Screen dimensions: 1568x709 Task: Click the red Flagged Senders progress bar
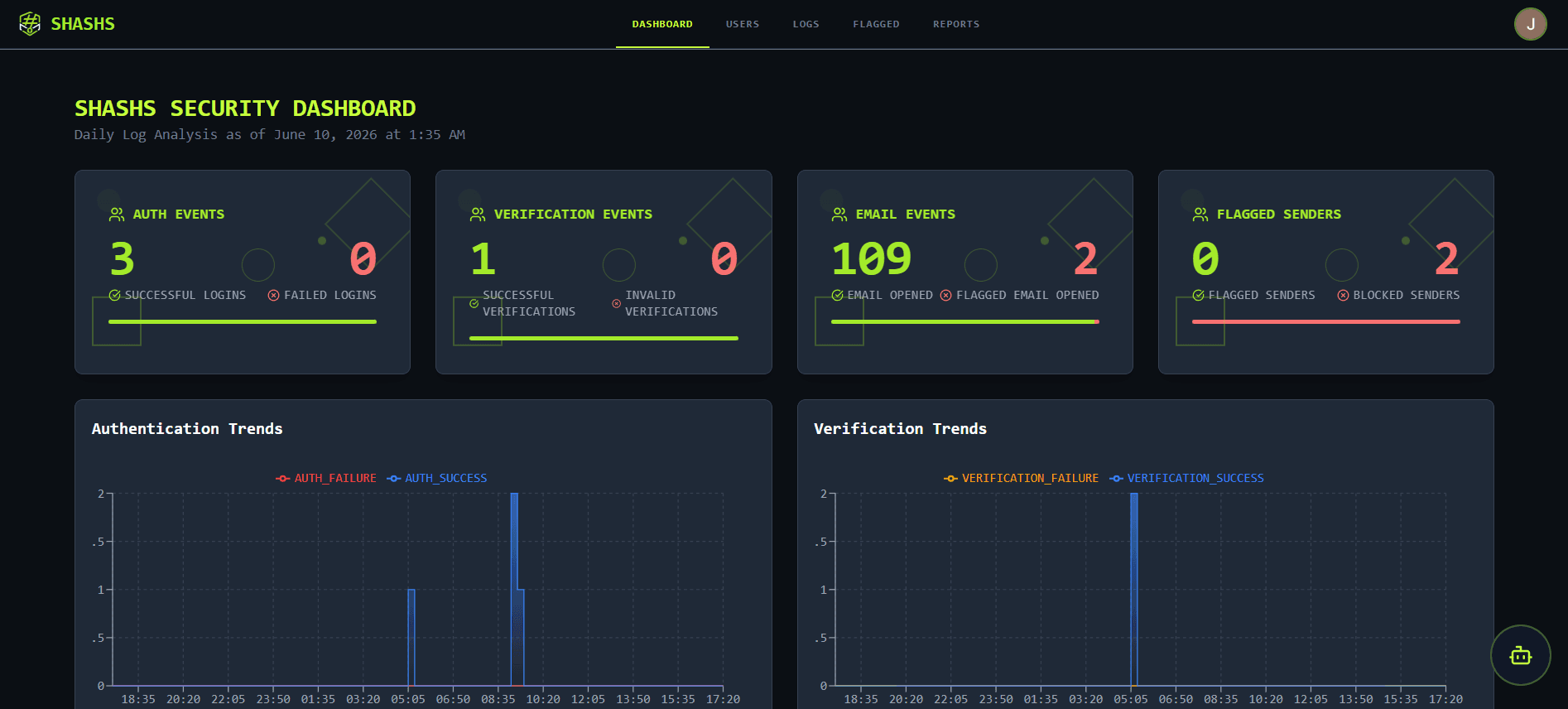[1326, 321]
